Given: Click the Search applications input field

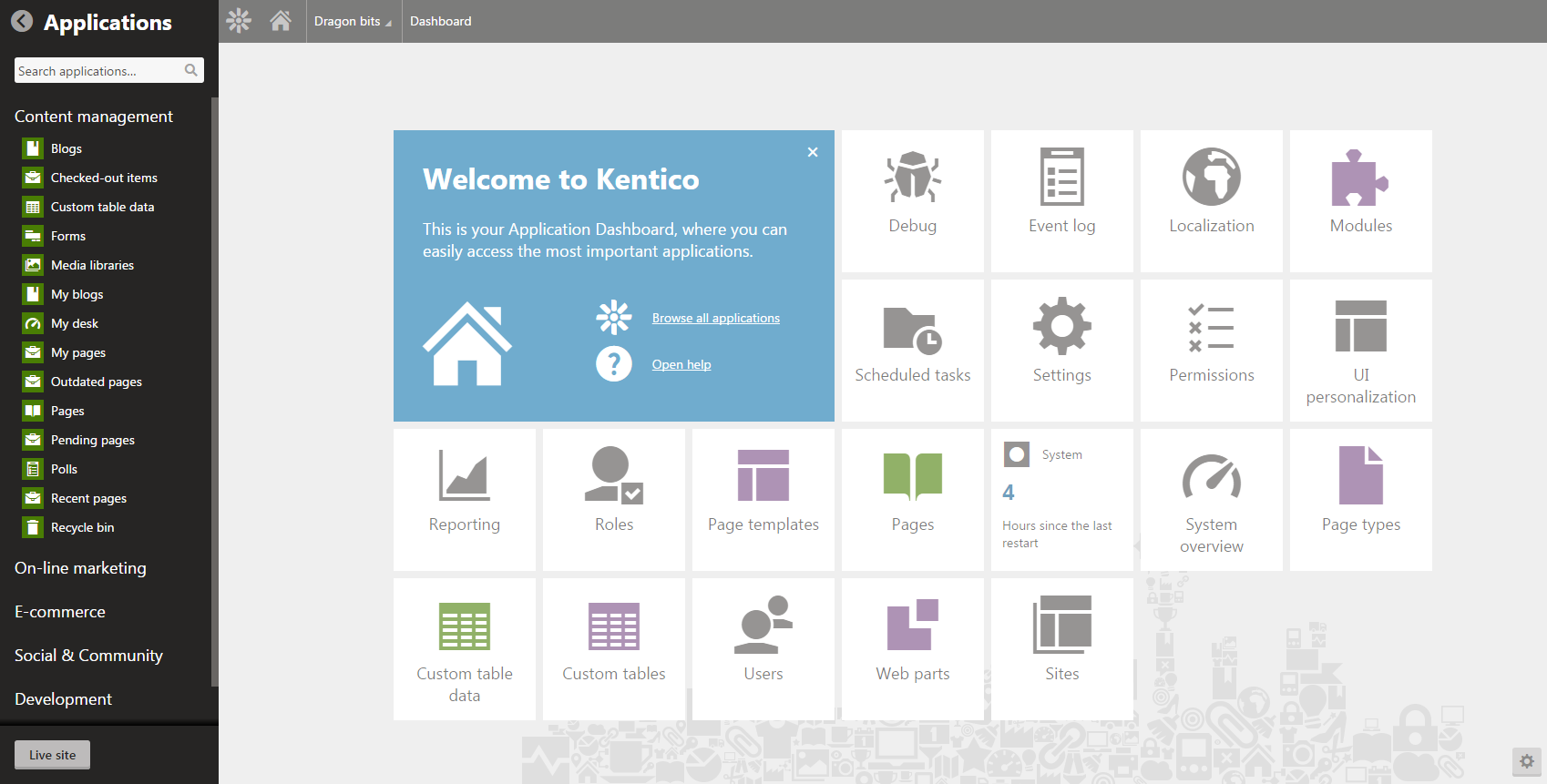Looking at the screenshot, I should pyautogui.click(x=98, y=71).
